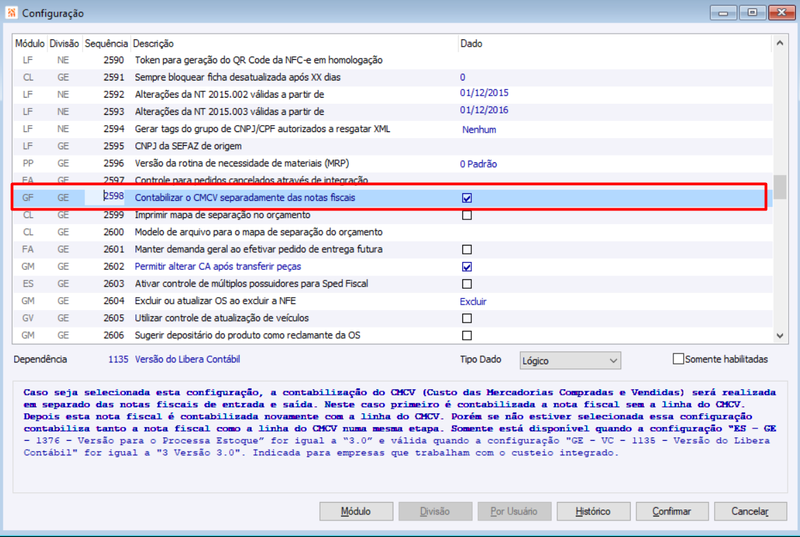Click the Nenhum value in row 2594
The width and height of the screenshot is (800, 537).
pyautogui.click(x=479, y=130)
